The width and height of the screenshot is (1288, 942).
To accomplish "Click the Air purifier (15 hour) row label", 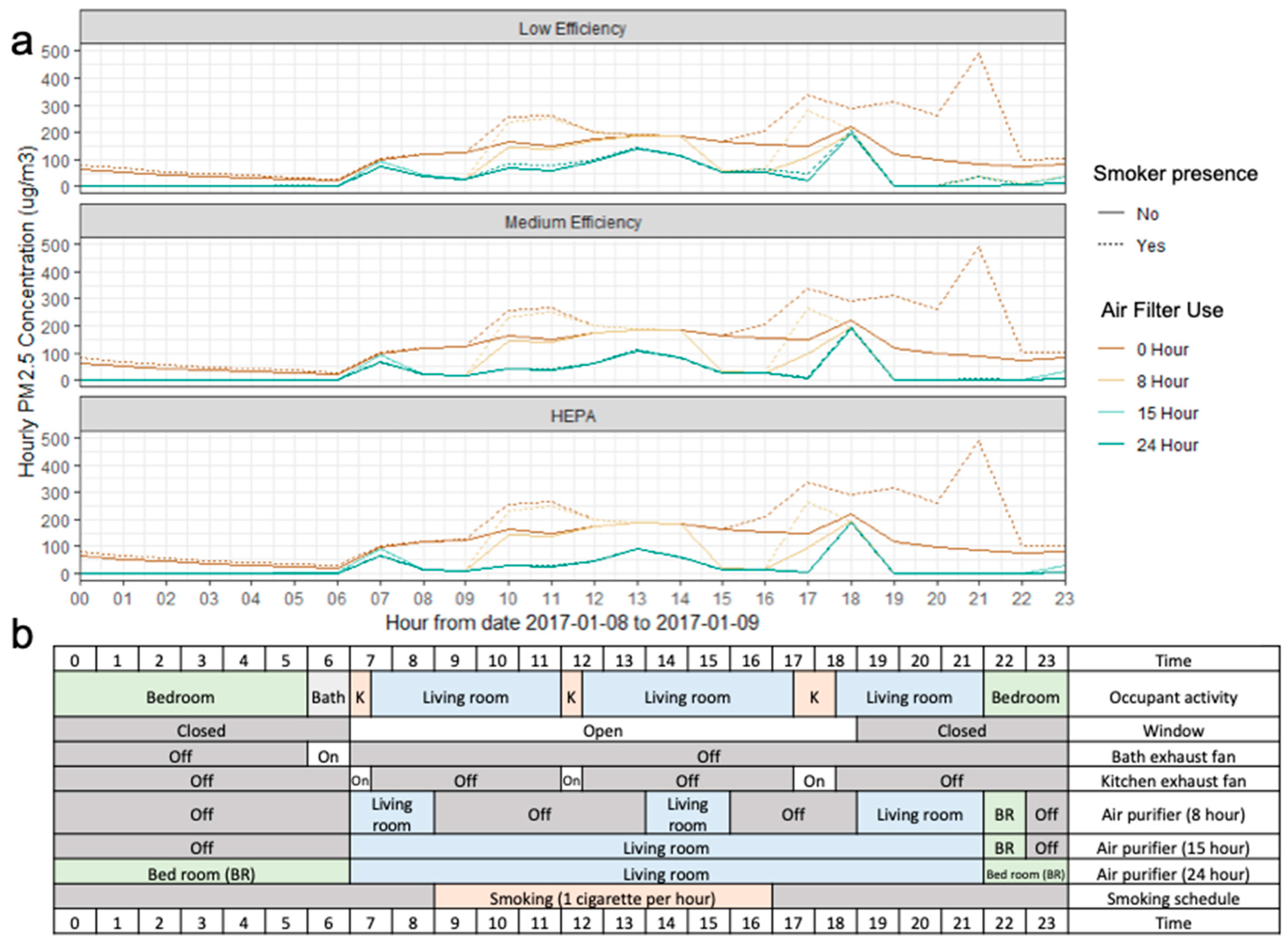I will [1173, 847].
